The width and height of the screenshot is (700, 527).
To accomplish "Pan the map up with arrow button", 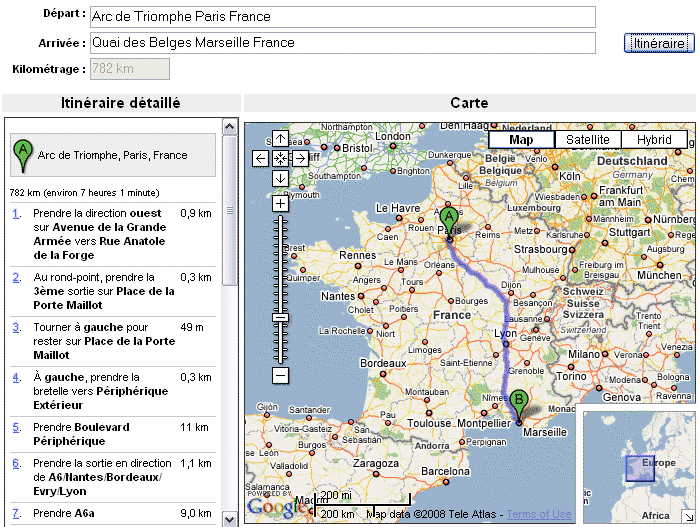I will [280, 138].
